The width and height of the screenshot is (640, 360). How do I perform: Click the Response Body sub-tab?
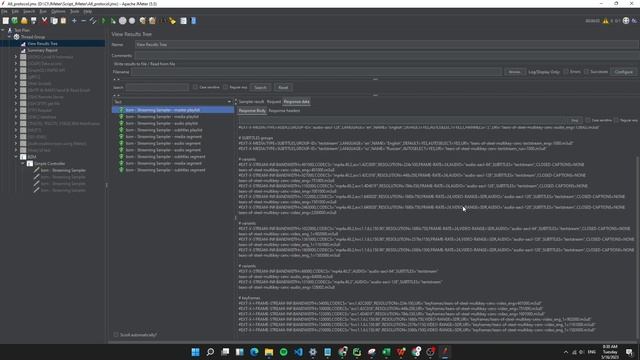click(252, 111)
